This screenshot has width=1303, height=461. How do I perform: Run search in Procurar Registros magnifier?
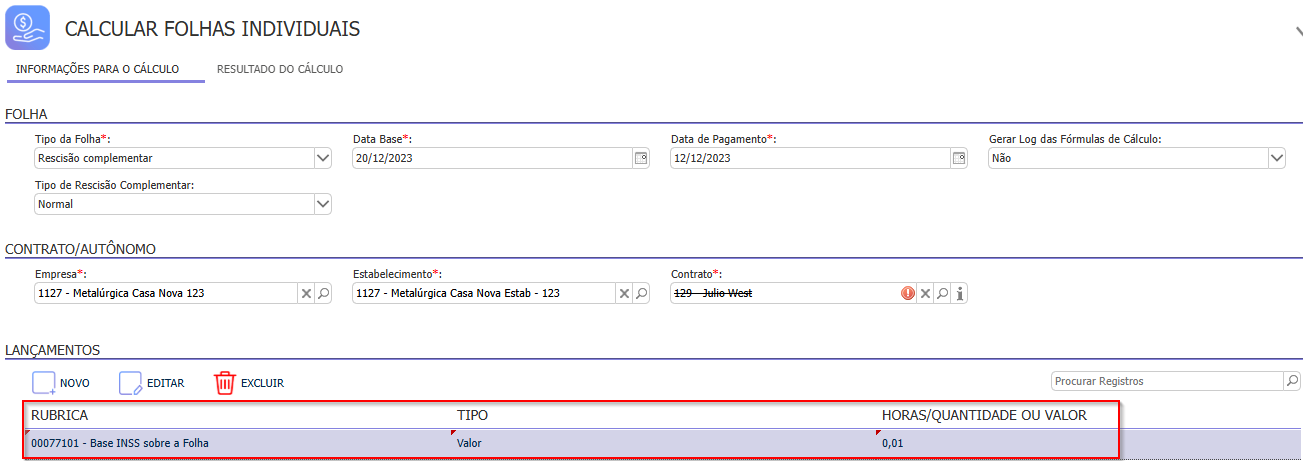tap(1291, 381)
